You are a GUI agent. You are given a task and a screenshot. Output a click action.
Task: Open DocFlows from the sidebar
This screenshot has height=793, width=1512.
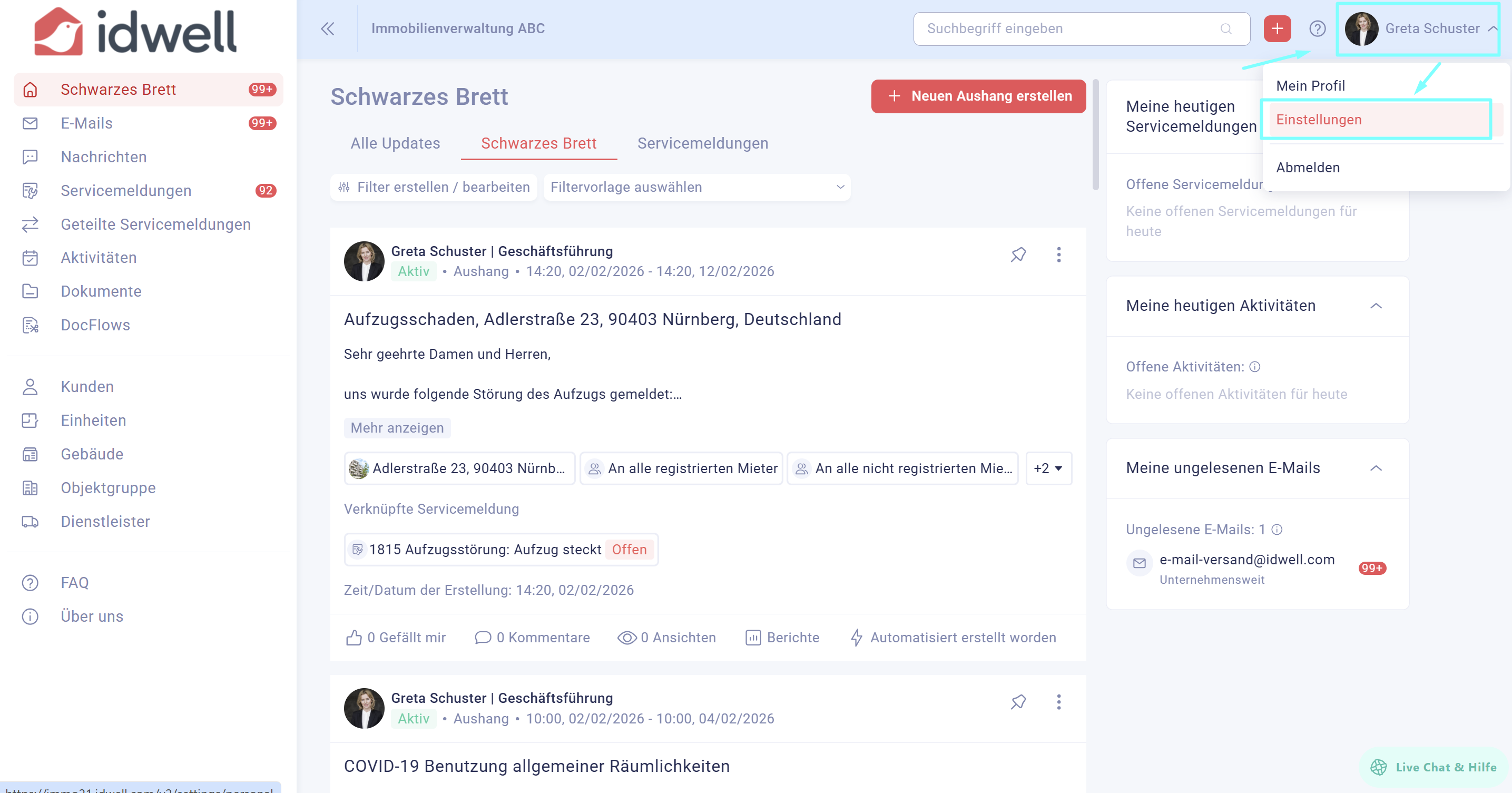(95, 325)
